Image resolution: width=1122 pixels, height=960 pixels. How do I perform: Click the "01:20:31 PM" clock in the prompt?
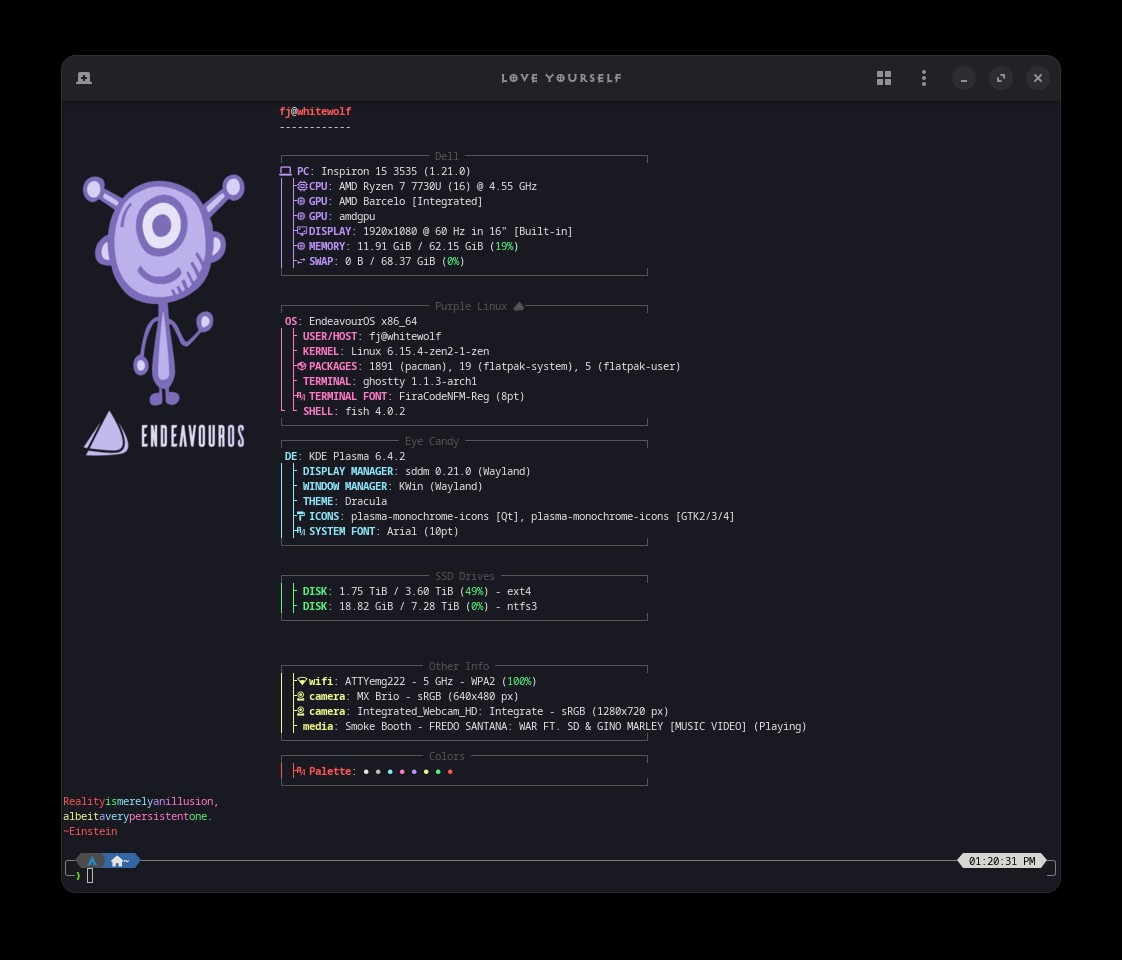pyautogui.click(x=1002, y=861)
